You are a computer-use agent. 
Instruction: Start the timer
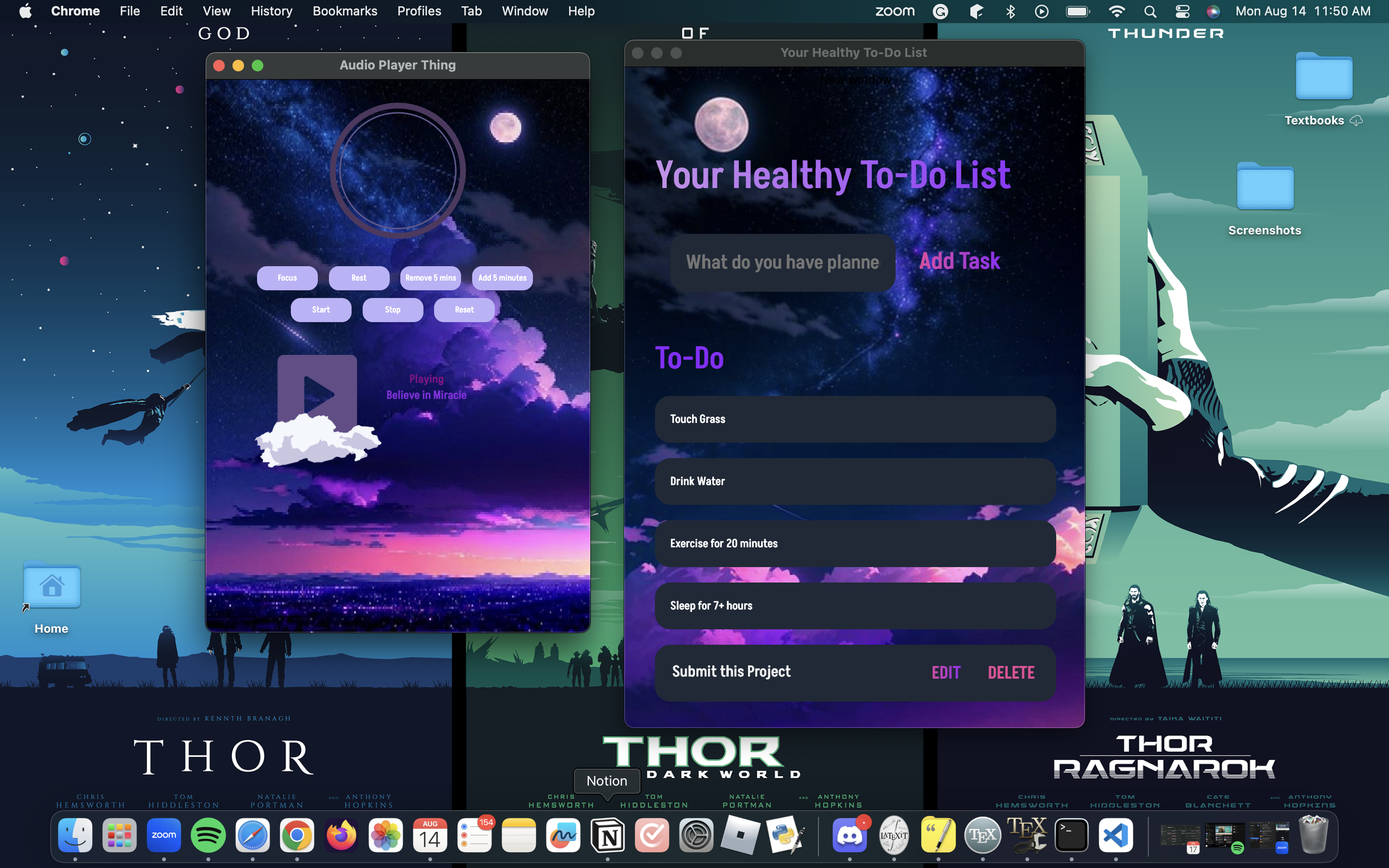pyautogui.click(x=321, y=310)
